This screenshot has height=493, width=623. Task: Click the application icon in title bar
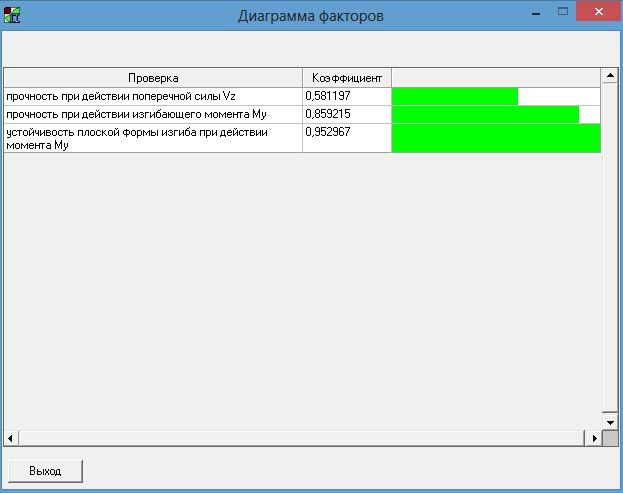coord(13,15)
